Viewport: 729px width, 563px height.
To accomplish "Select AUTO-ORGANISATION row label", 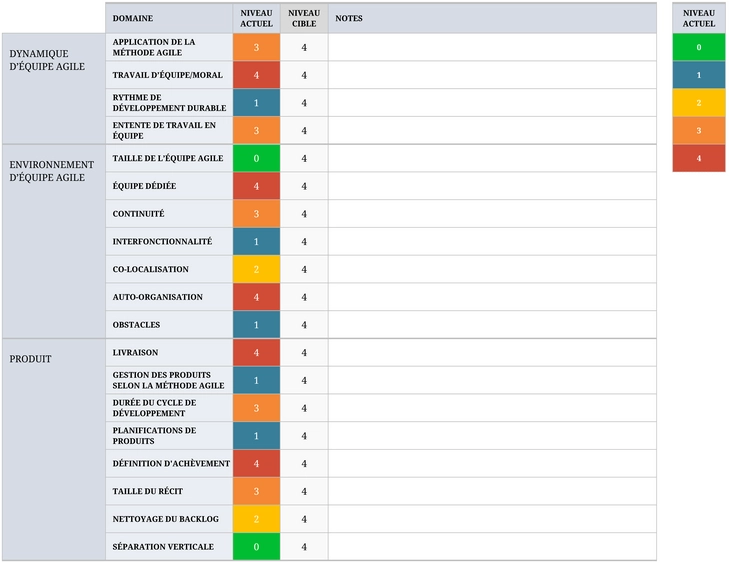I will 169,297.
